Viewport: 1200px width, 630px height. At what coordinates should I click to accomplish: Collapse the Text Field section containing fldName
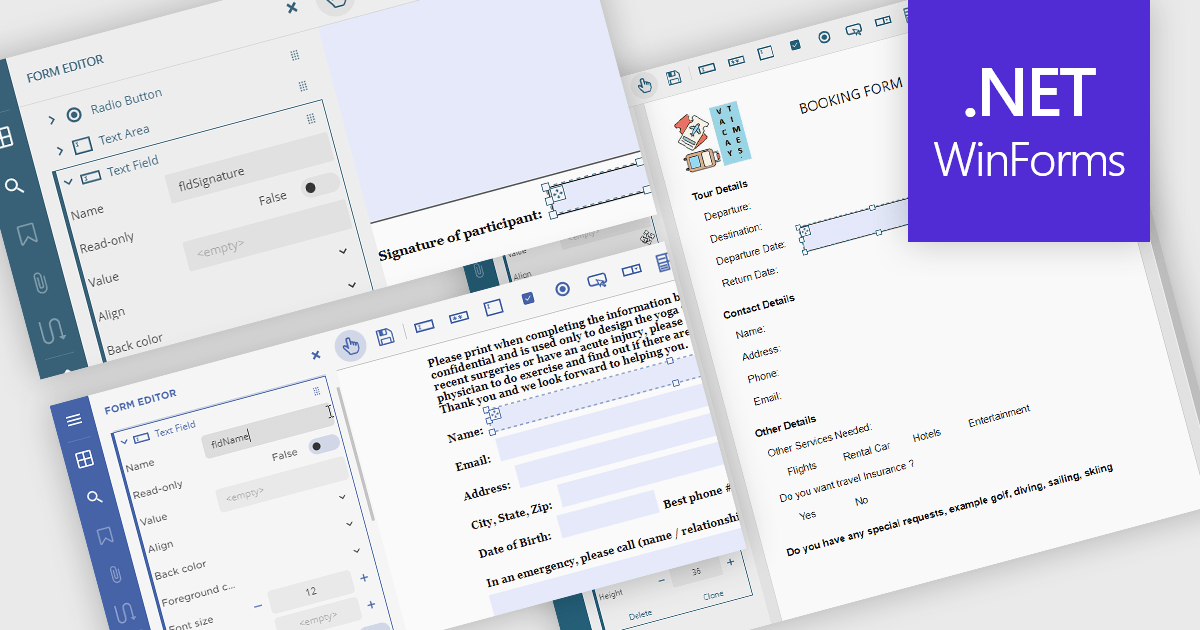pyautogui.click(x=124, y=439)
